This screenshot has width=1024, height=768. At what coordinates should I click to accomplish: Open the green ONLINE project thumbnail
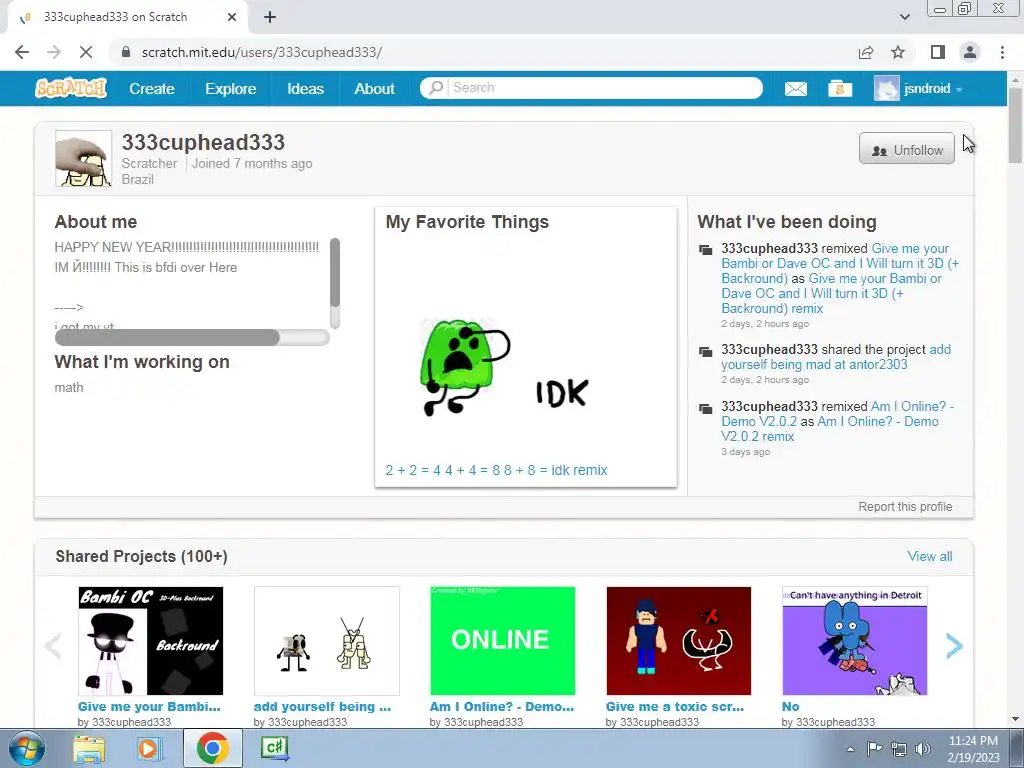coord(503,641)
